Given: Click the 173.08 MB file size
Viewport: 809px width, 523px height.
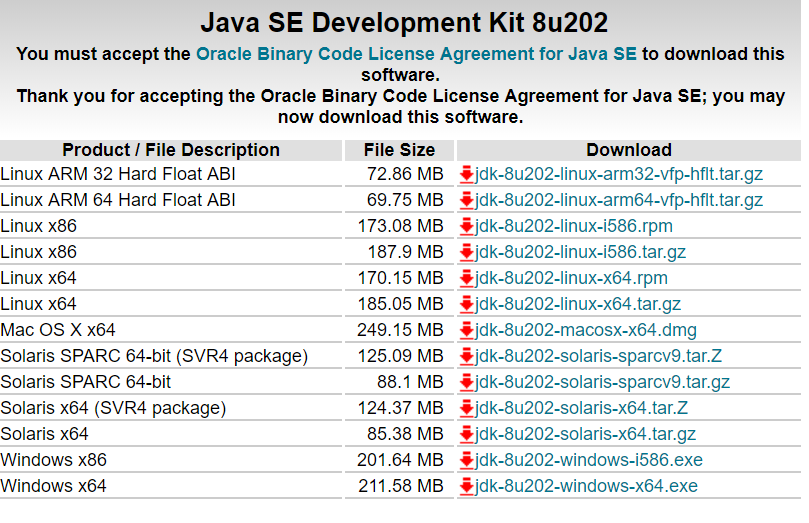Looking at the screenshot, I should pos(400,226).
